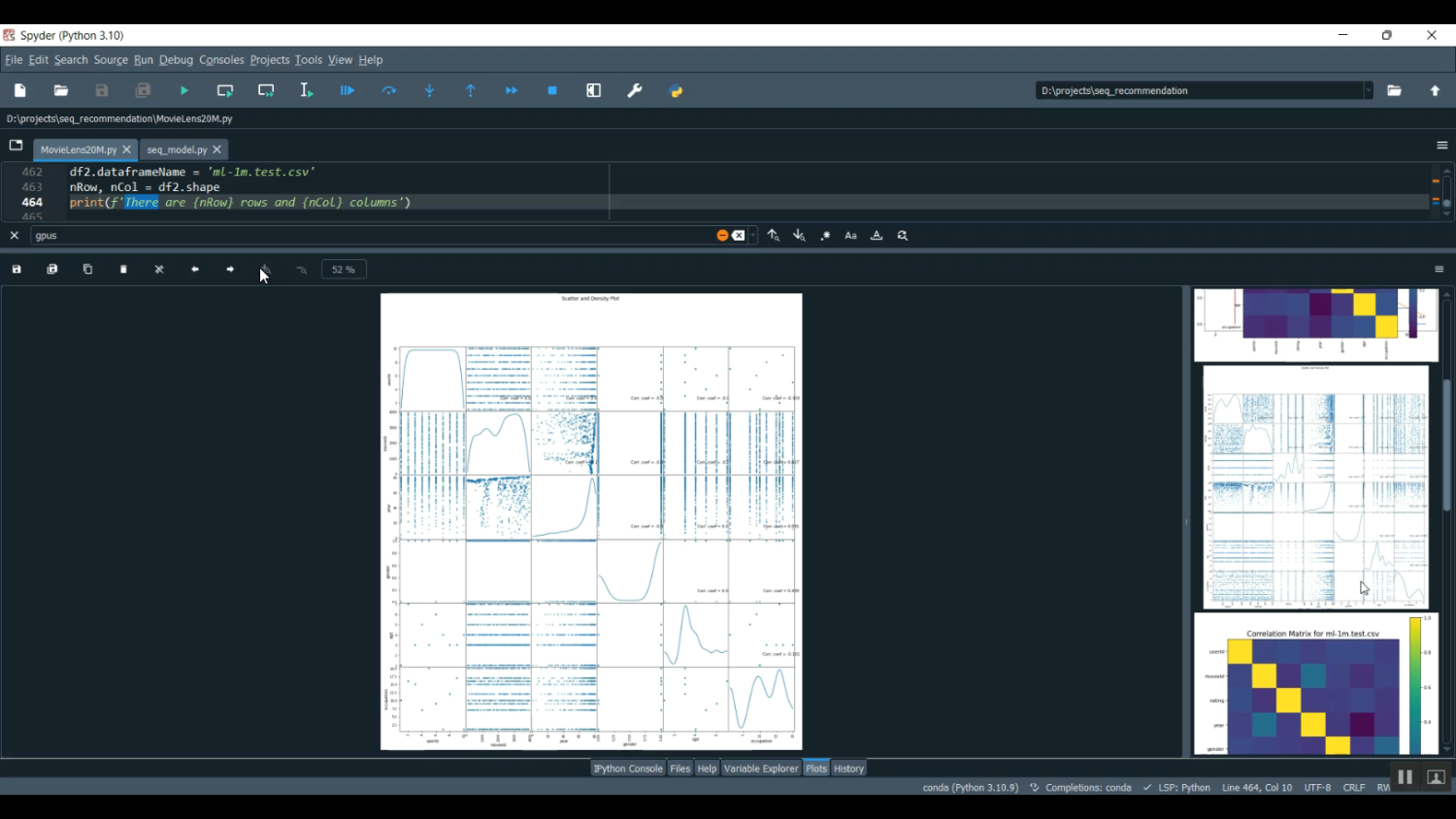Screen dimensions: 1456x819
Task: Save the current plot with the floppy icon
Action: [17, 270]
